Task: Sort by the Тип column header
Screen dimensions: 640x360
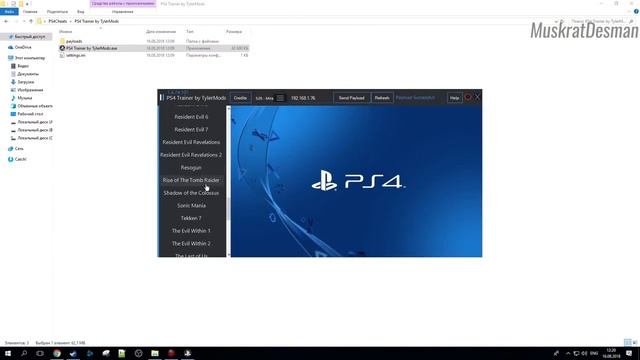Action: 190,31
